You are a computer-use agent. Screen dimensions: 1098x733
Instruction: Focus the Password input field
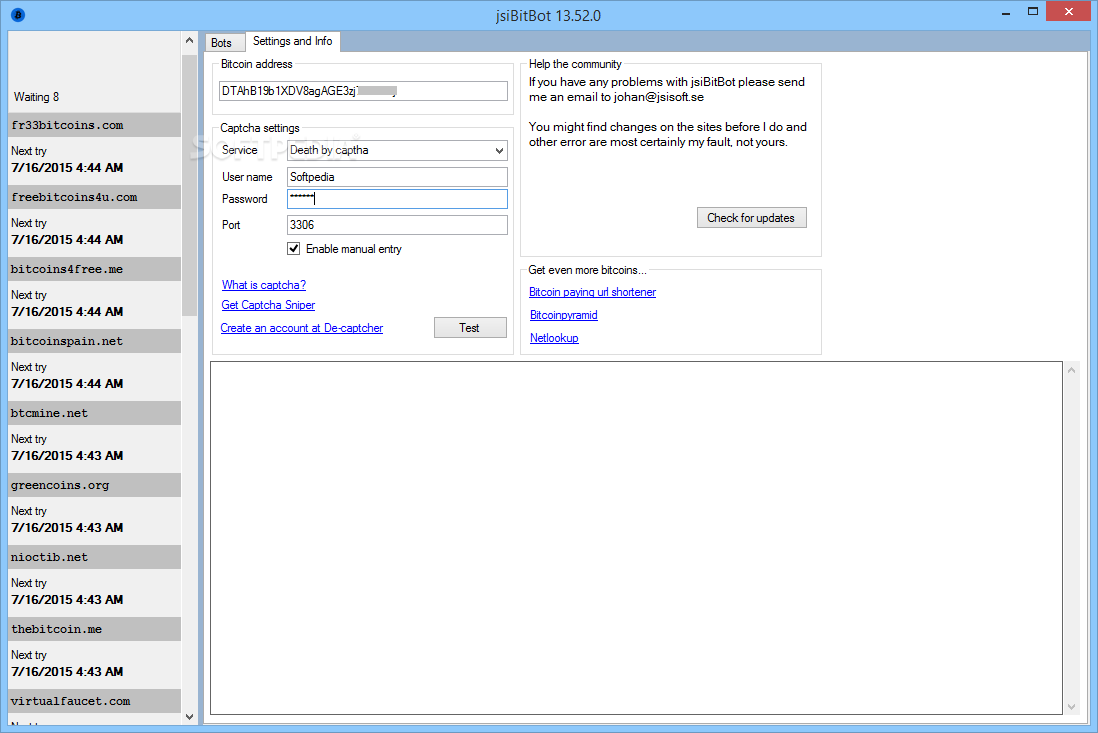tap(397, 199)
